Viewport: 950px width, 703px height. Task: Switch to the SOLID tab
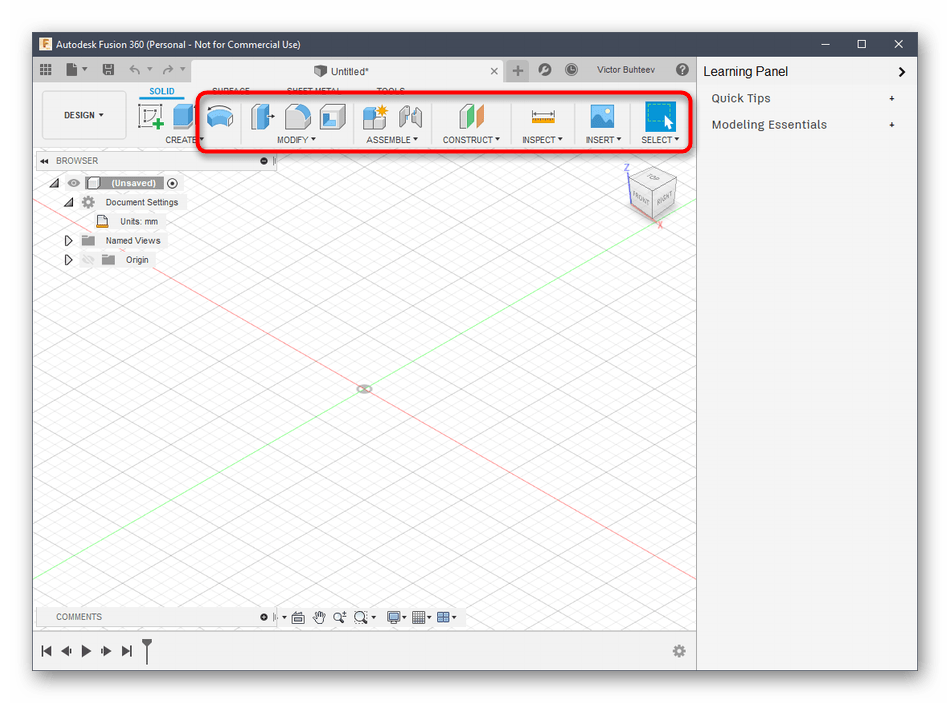(x=162, y=91)
